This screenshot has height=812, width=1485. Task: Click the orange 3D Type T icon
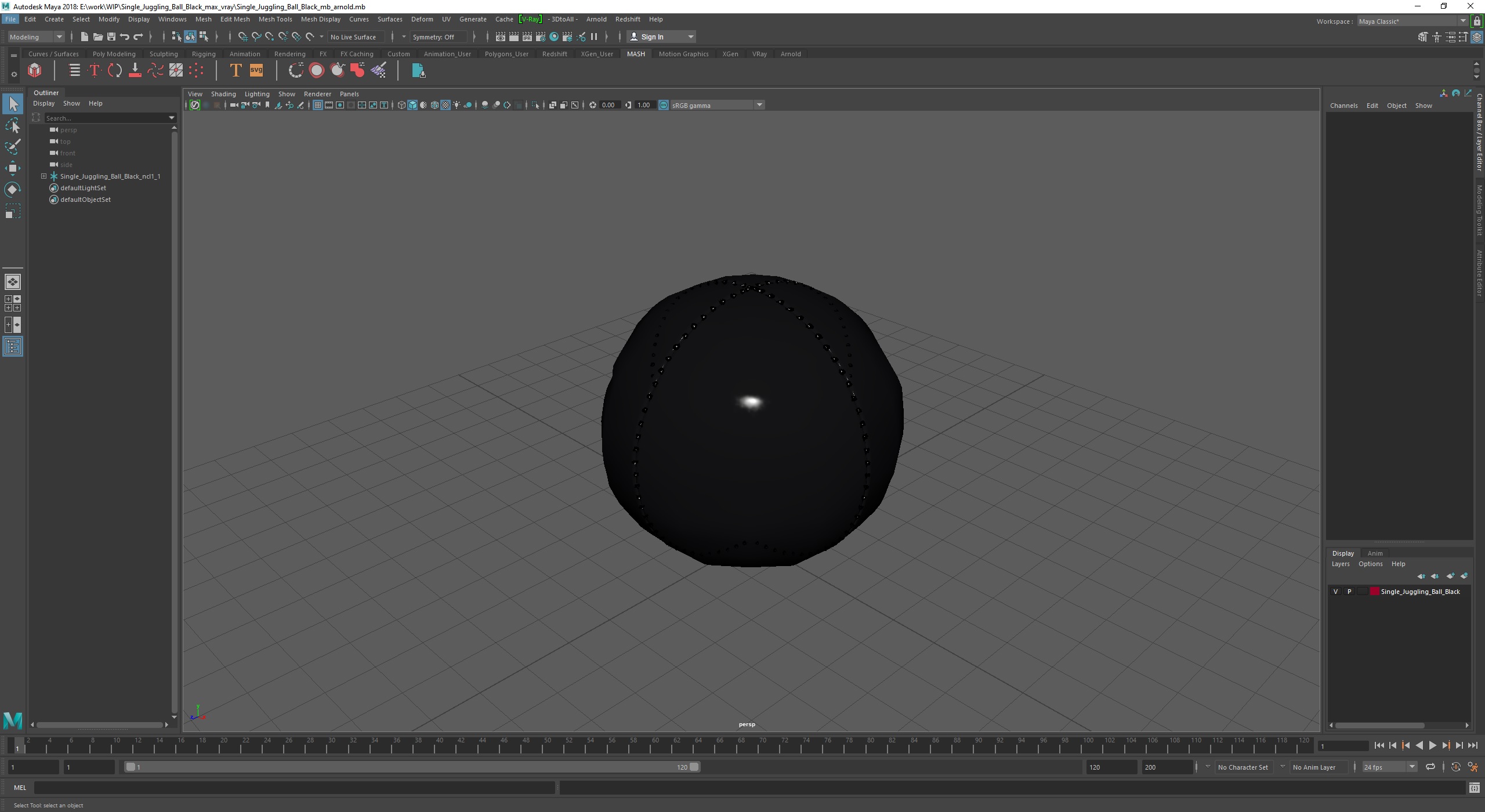236,71
